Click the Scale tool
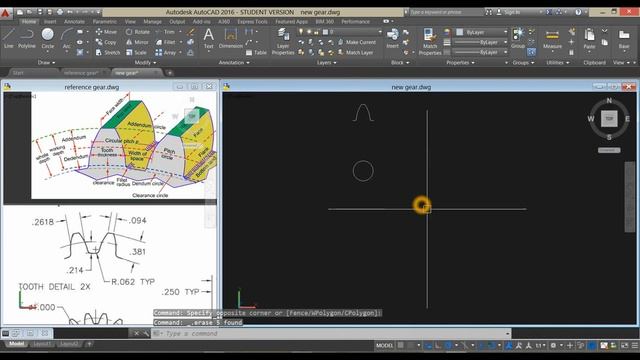The height and width of the screenshot is (360, 640). [136, 53]
